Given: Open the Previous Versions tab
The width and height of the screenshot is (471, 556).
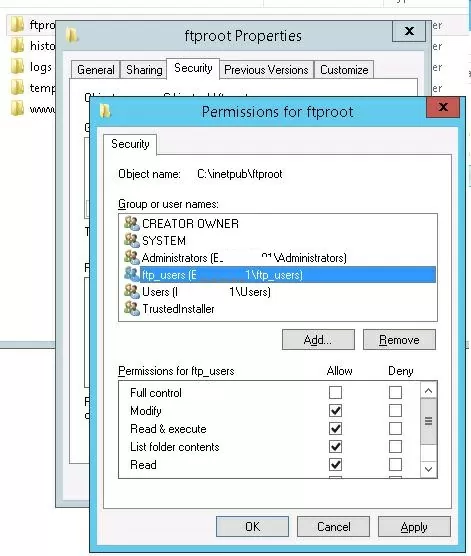Looking at the screenshot, I should pos(266,70).
